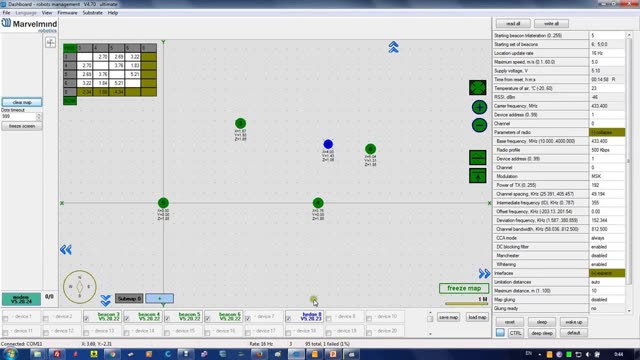The image size is (640, 360).
Task: Toggle the hedge 8 checkbox
Action: pos(288,319)
